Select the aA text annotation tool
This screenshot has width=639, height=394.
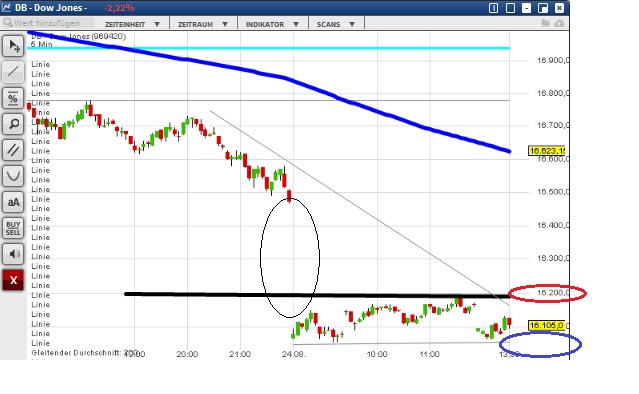(x=13, y=202)
